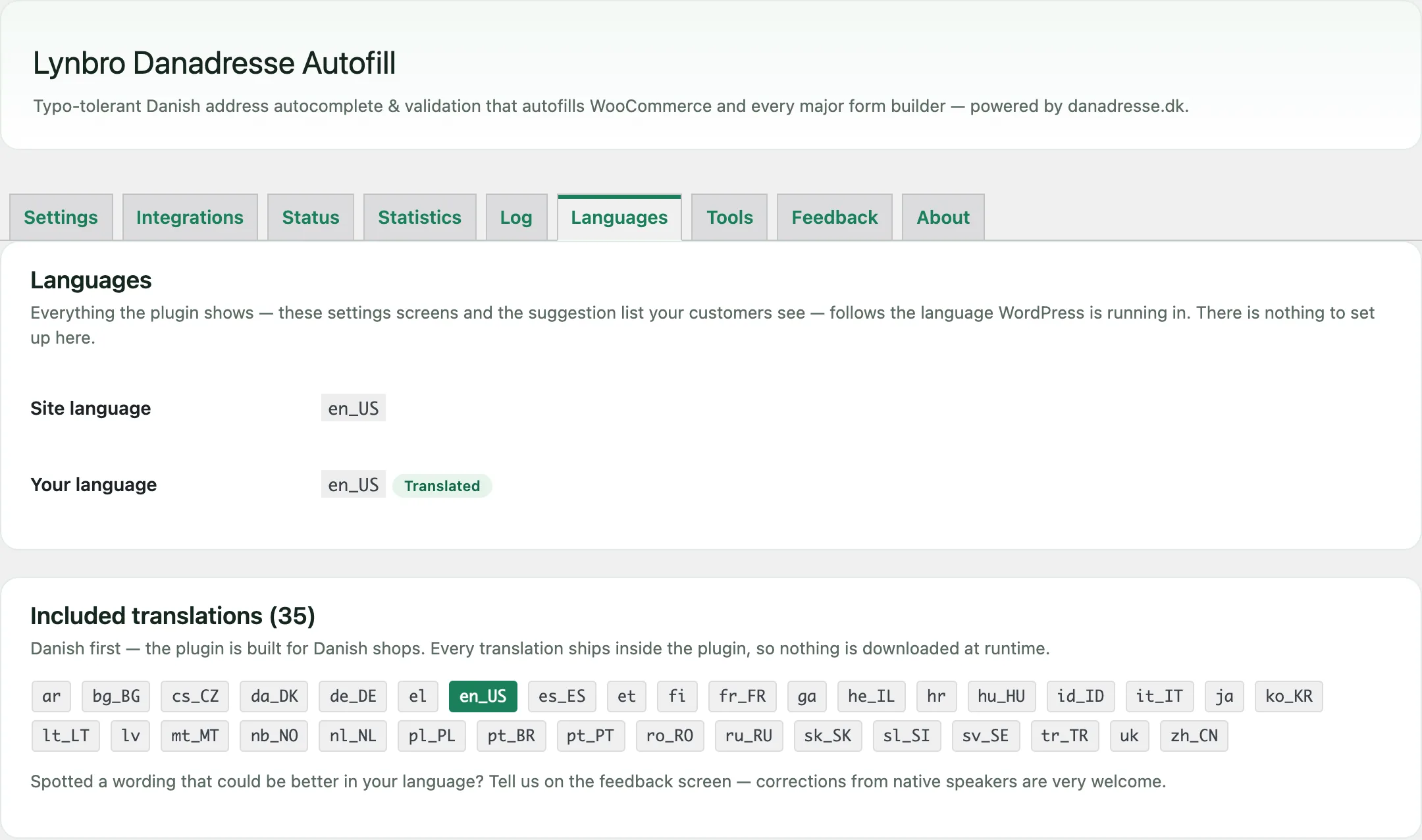The height and width of the screenshot is (840, 1422).
Task: Click the zh_CN translation chip
Action: point(1194,736)
